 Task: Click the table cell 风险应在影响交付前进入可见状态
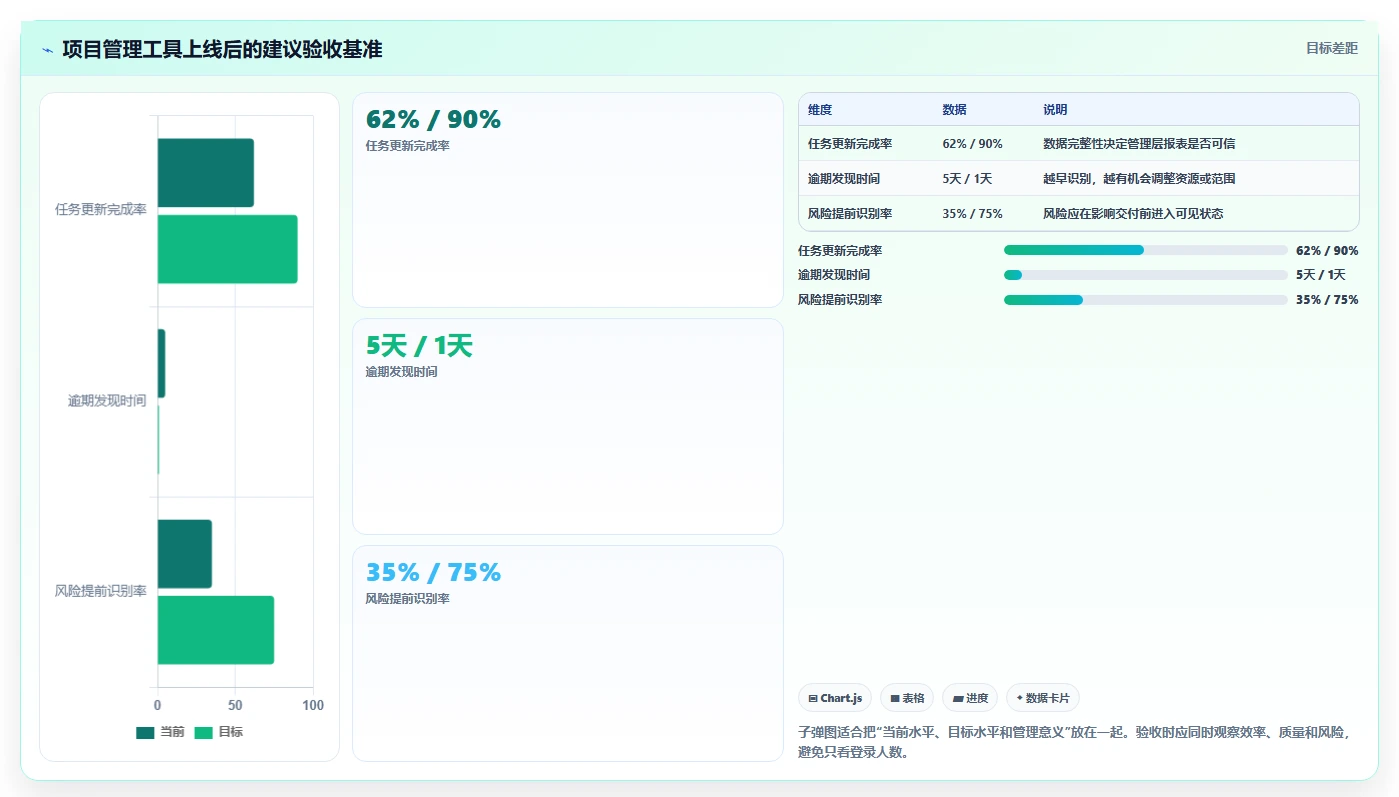click(1133, 214)
